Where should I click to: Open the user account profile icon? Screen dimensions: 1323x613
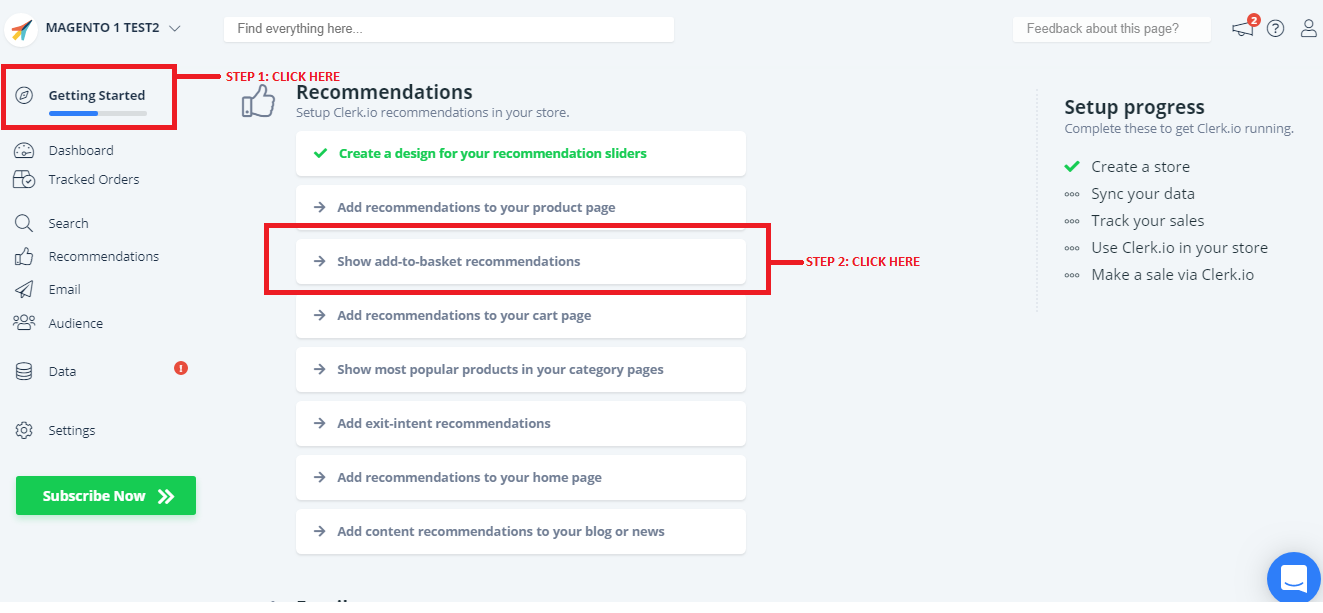[1308, 29]
